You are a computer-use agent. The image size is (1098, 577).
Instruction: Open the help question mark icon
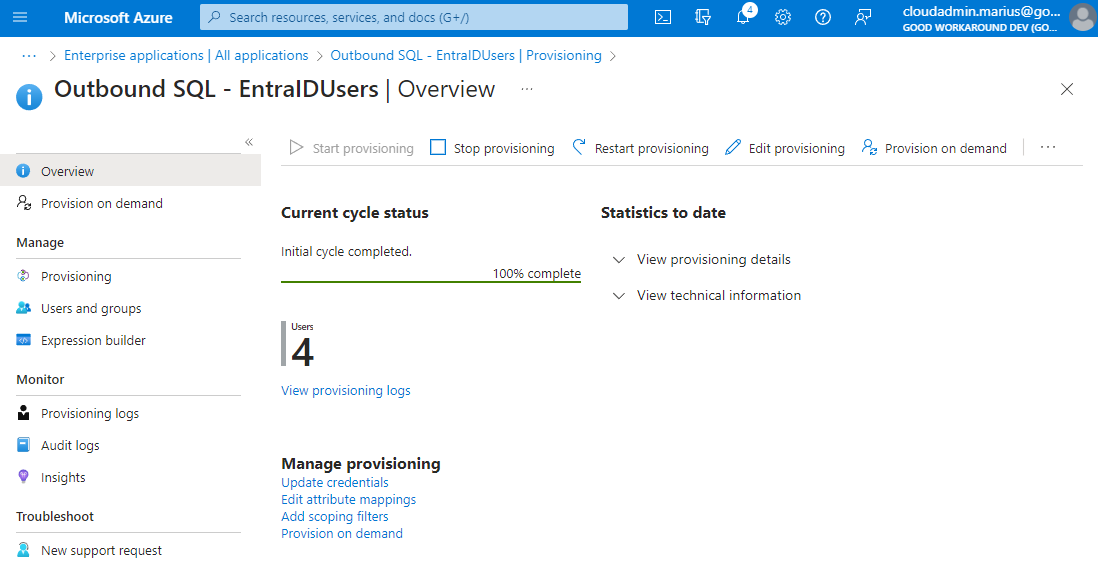[823, 17]
